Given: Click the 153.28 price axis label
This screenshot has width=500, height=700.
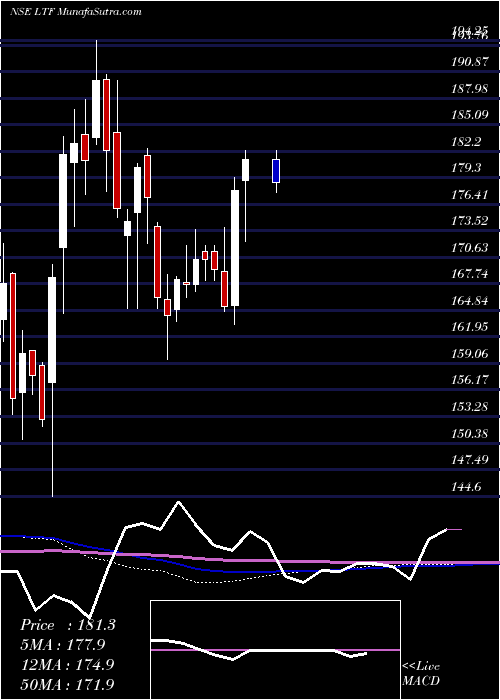Looking at the screenshot, I should click(469, 407).
